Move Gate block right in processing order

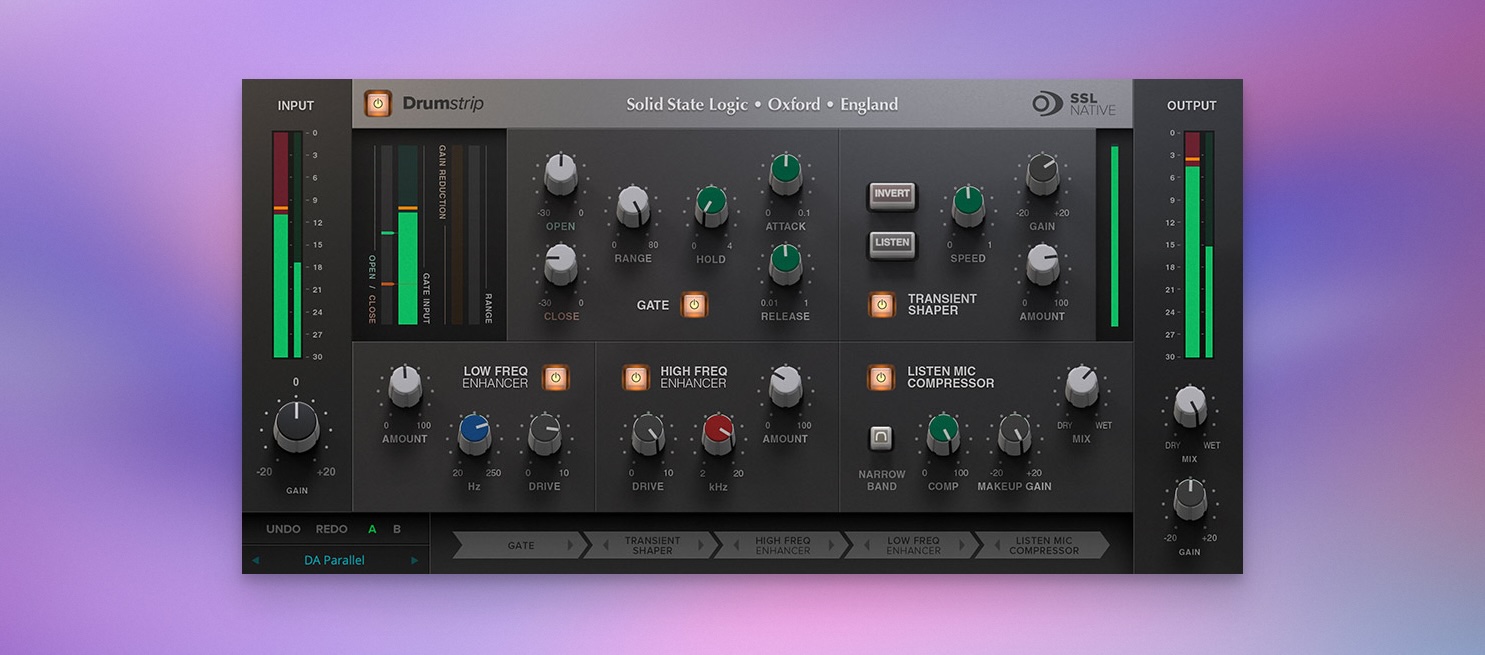click(571, 546)
